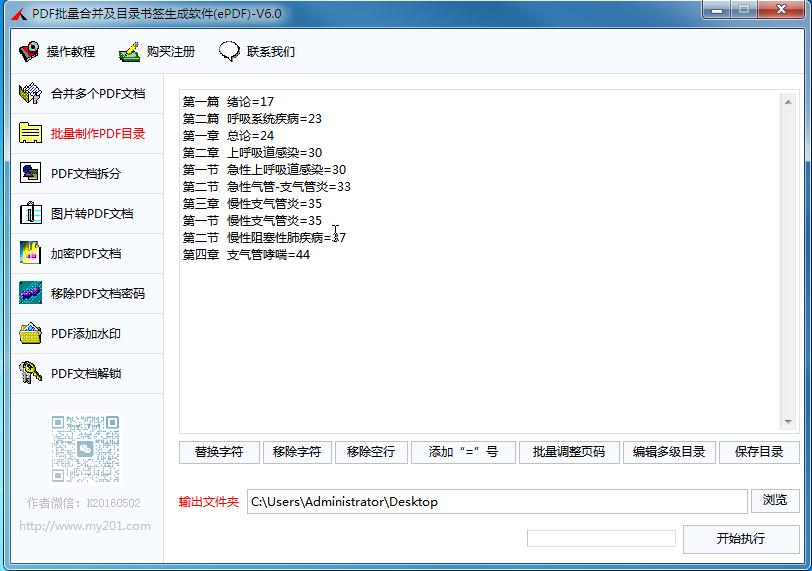Click the PDF添加水印 basket icon

point(31,333)
